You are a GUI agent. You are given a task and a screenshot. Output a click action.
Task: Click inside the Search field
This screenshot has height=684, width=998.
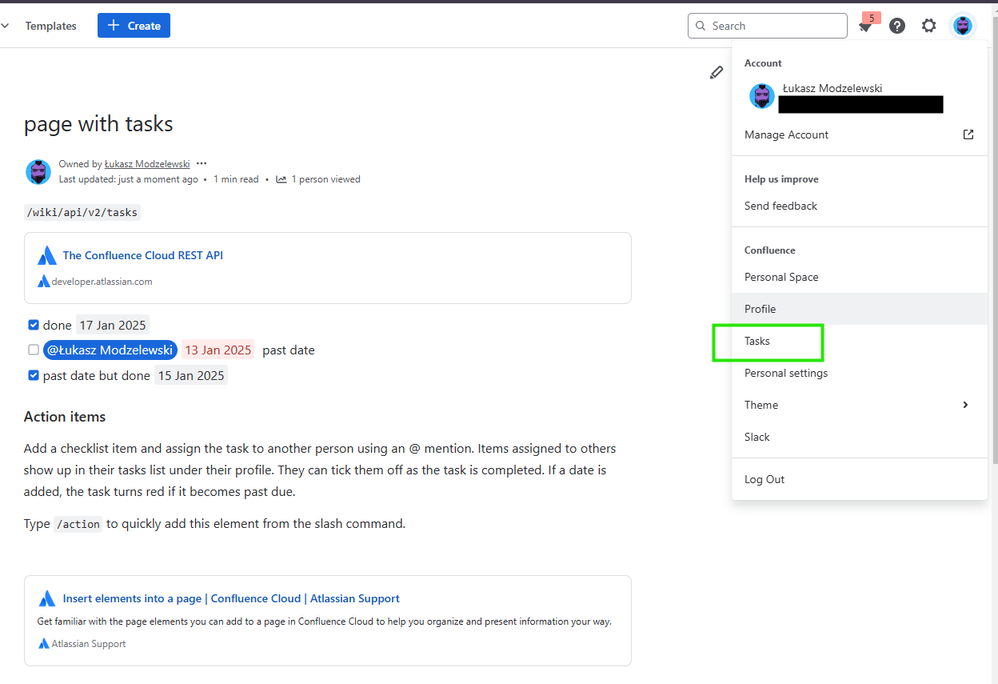click(768, 26)
